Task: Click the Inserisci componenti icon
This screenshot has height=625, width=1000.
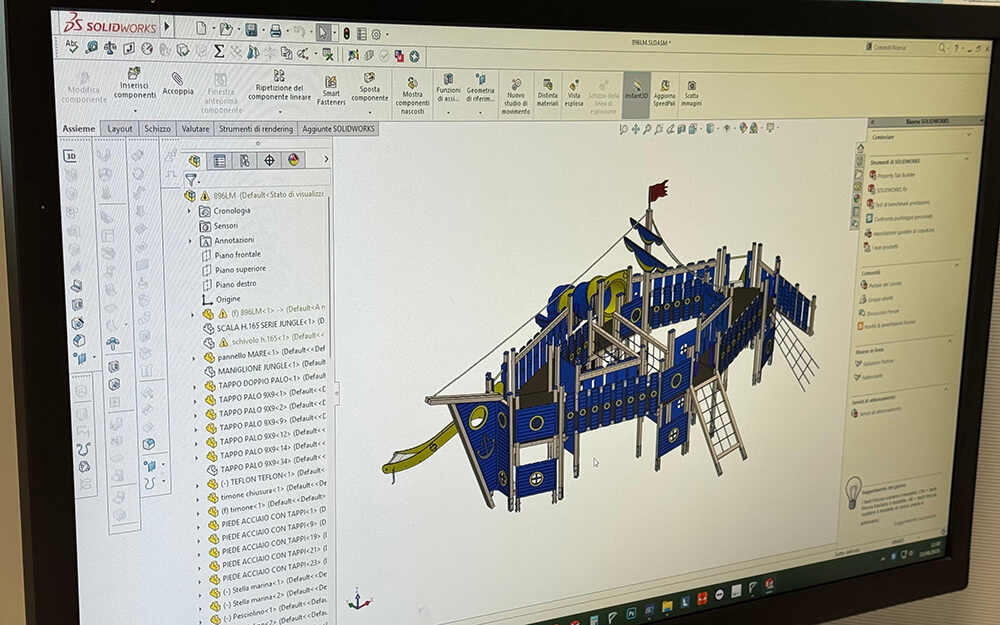Action: pos(134,74)
